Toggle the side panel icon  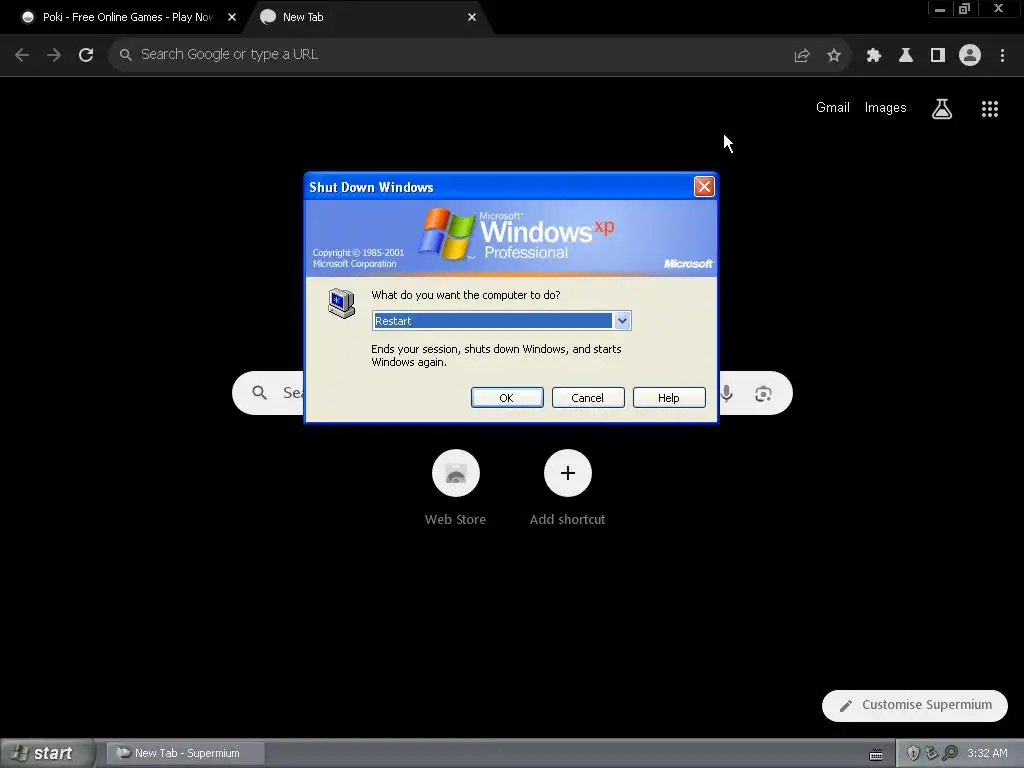[938, 56]
